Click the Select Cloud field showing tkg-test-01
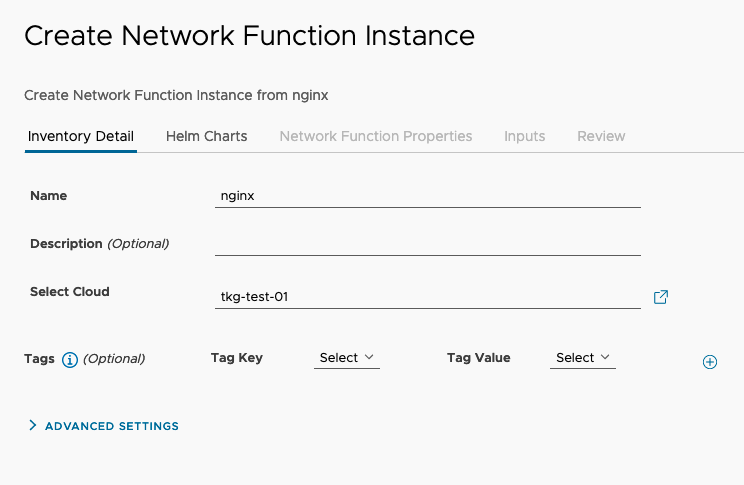 pyautogui.click(x=428, y=297)
